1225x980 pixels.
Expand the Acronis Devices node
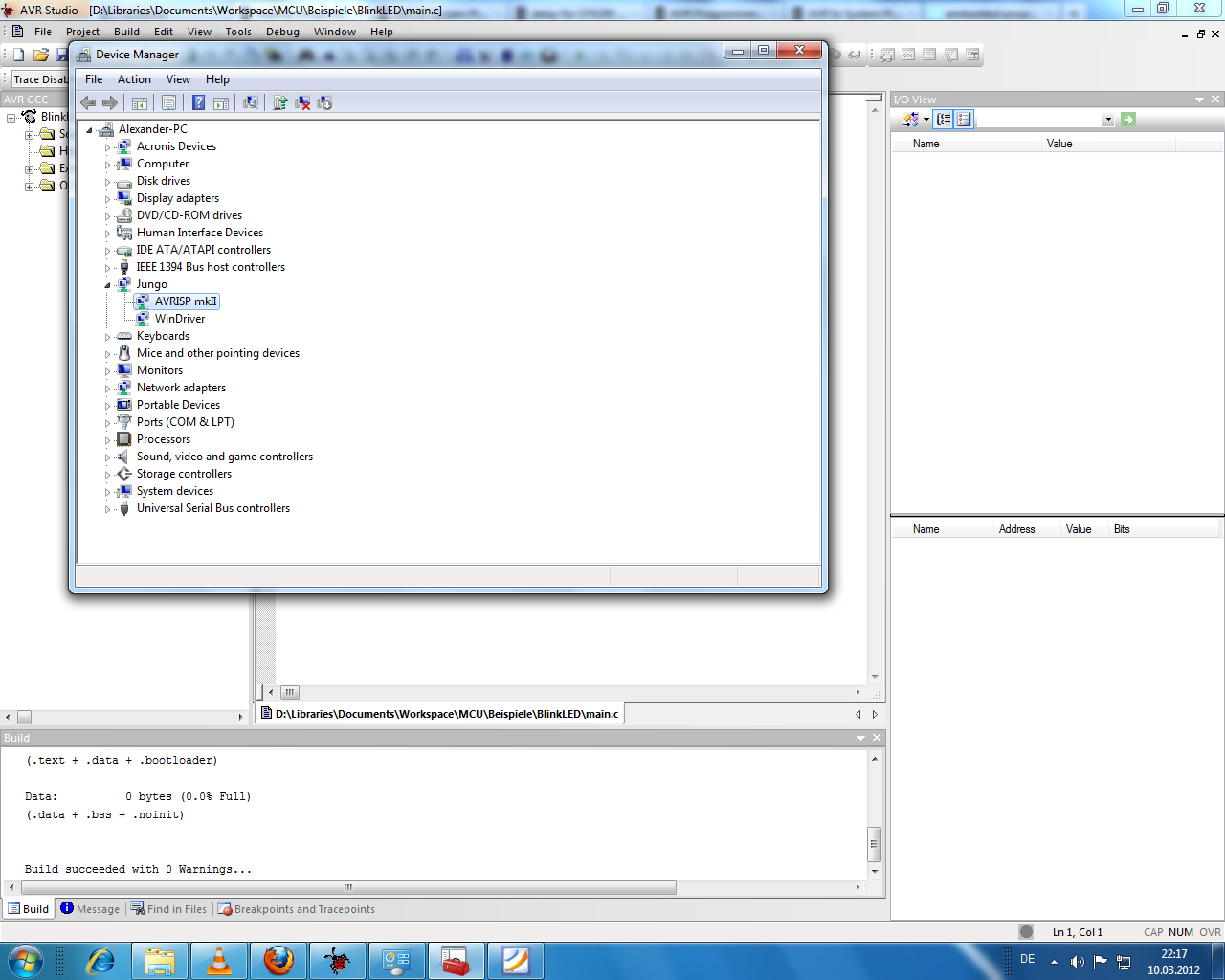tap(108, 147)
